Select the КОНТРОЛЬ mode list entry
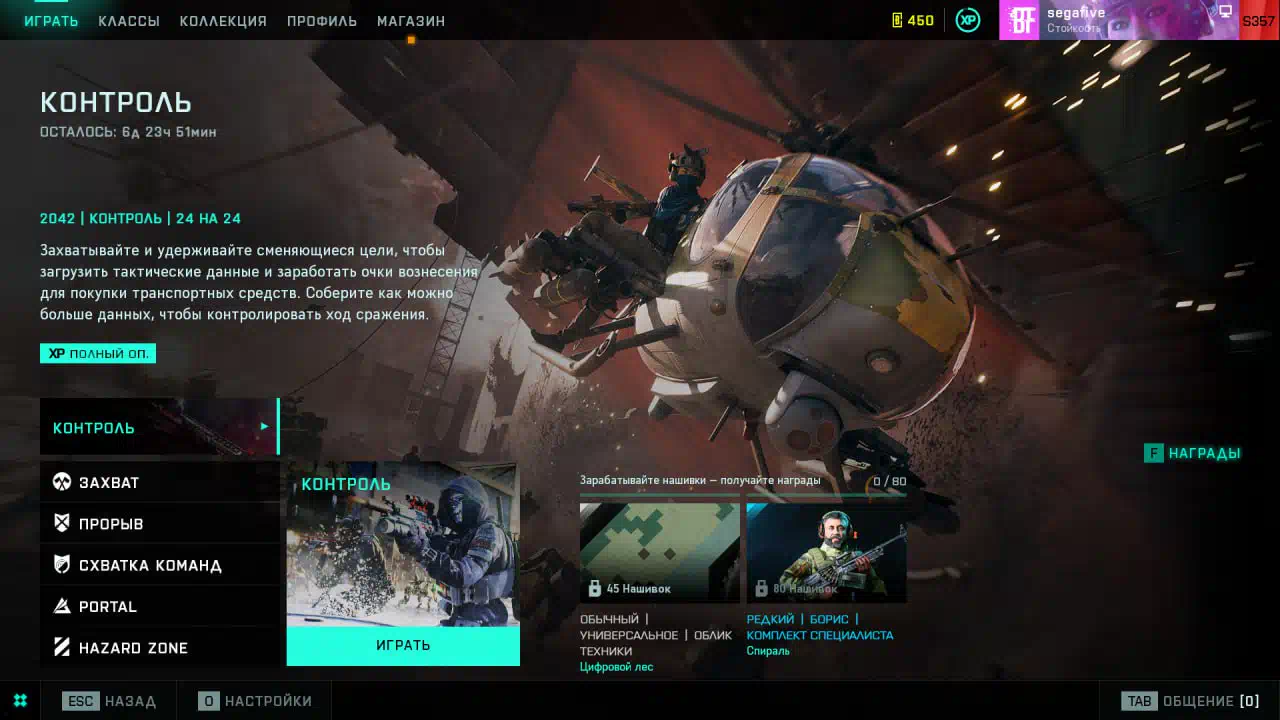 pyautogui.click(x=159, y=427)
